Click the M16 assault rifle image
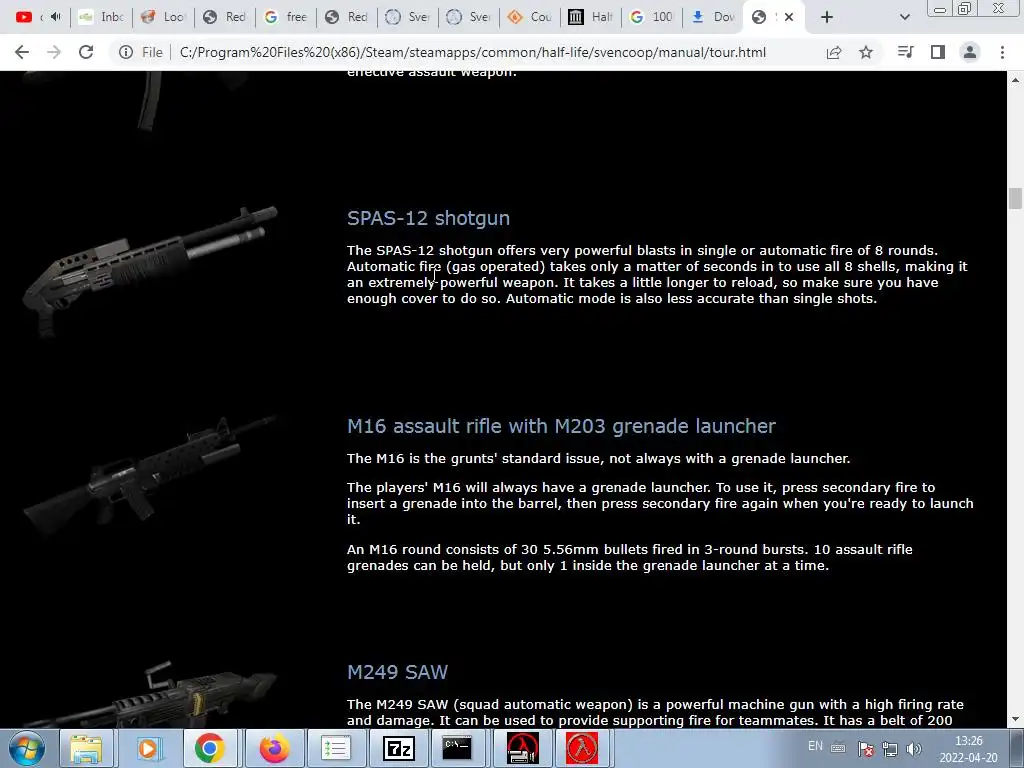This screenshot has height=768, width=1024. (150, 475)
